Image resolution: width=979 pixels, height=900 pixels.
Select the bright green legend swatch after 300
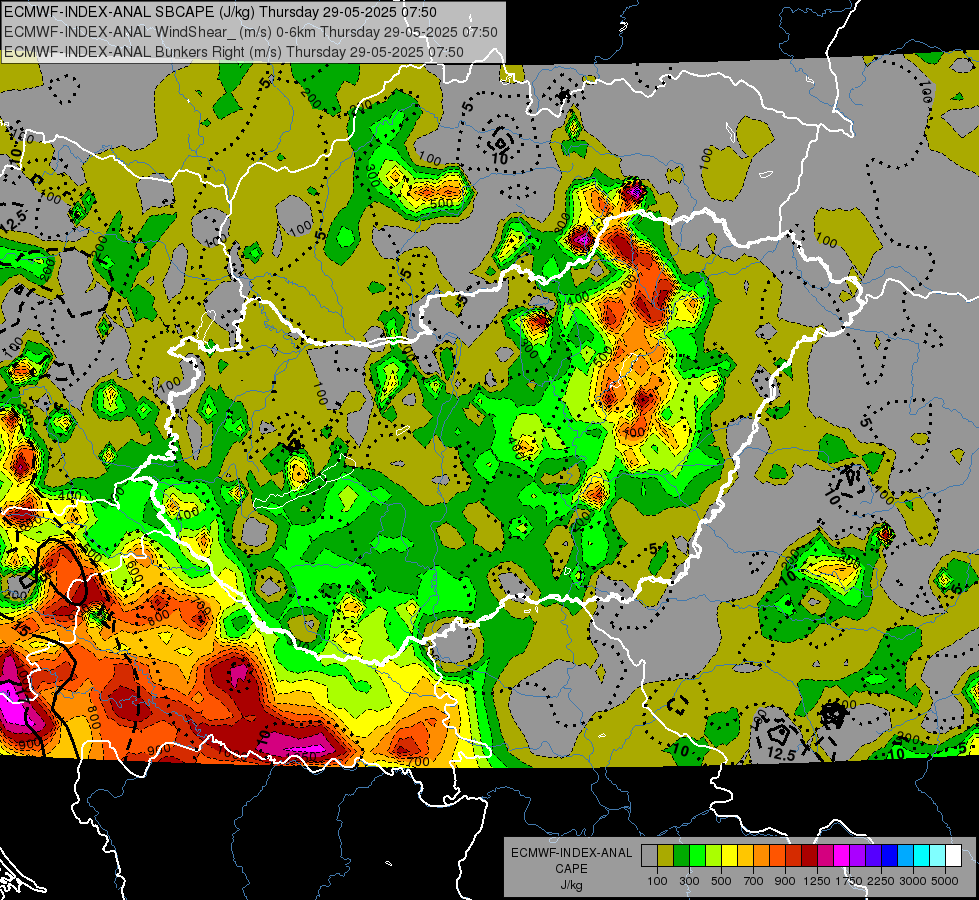pyautogui.click(x=697, y=855)
